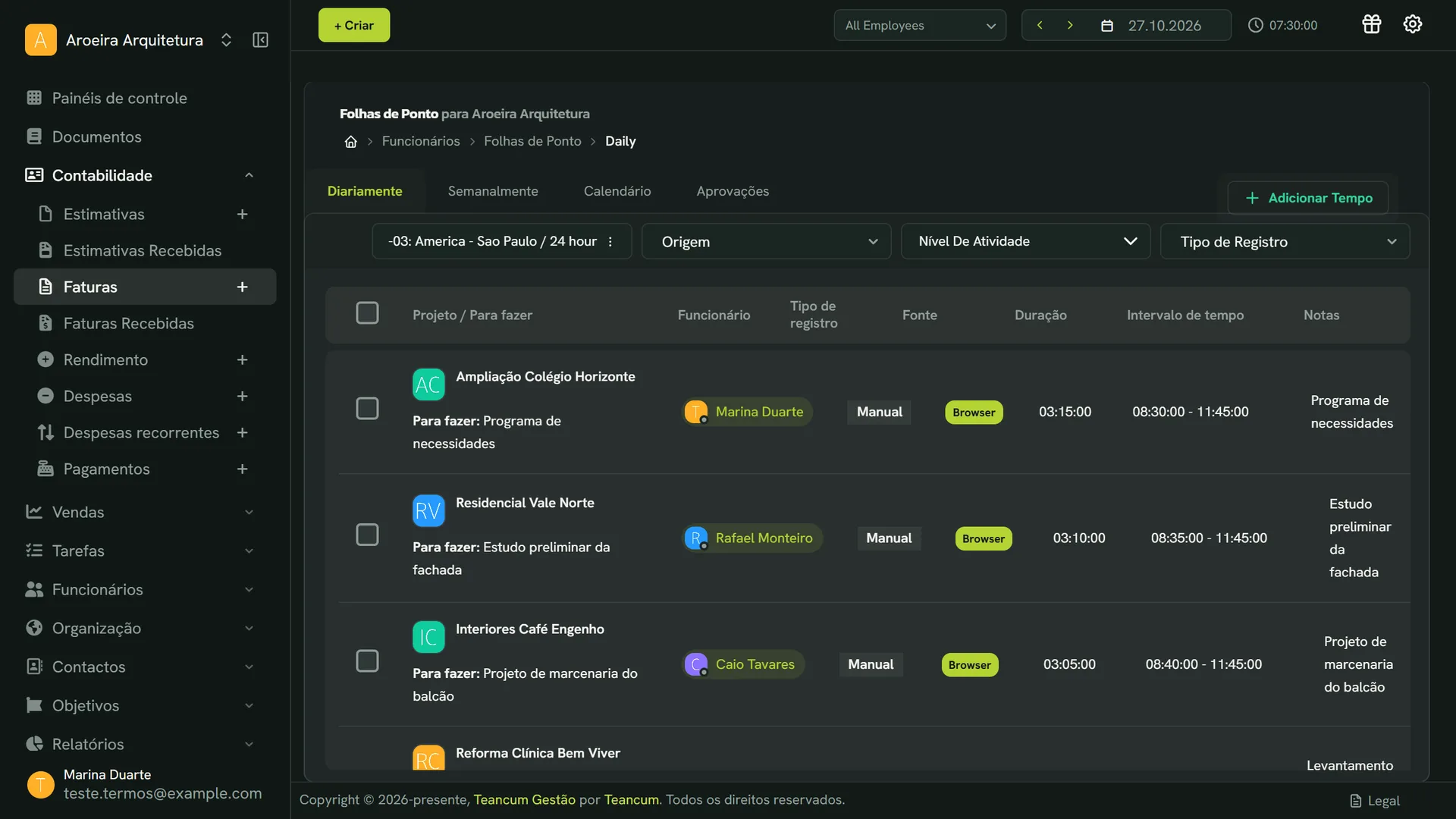This screenshot has width=1456, height=819.
Task: Open the All Employees dropdown
Action: pyautogui.click(x=920, y=25)
